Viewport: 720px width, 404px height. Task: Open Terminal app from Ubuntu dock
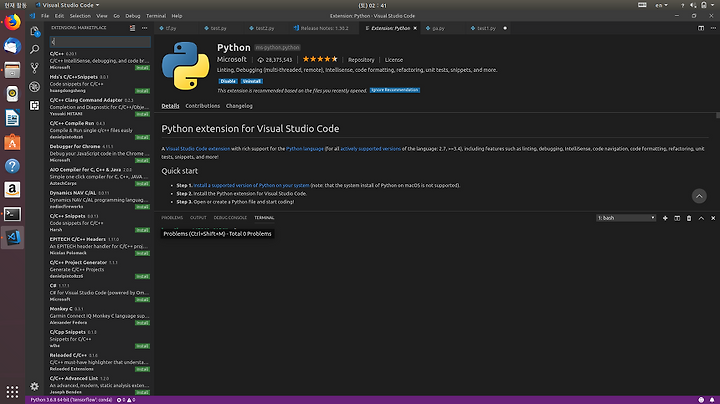tap(12, 214)
